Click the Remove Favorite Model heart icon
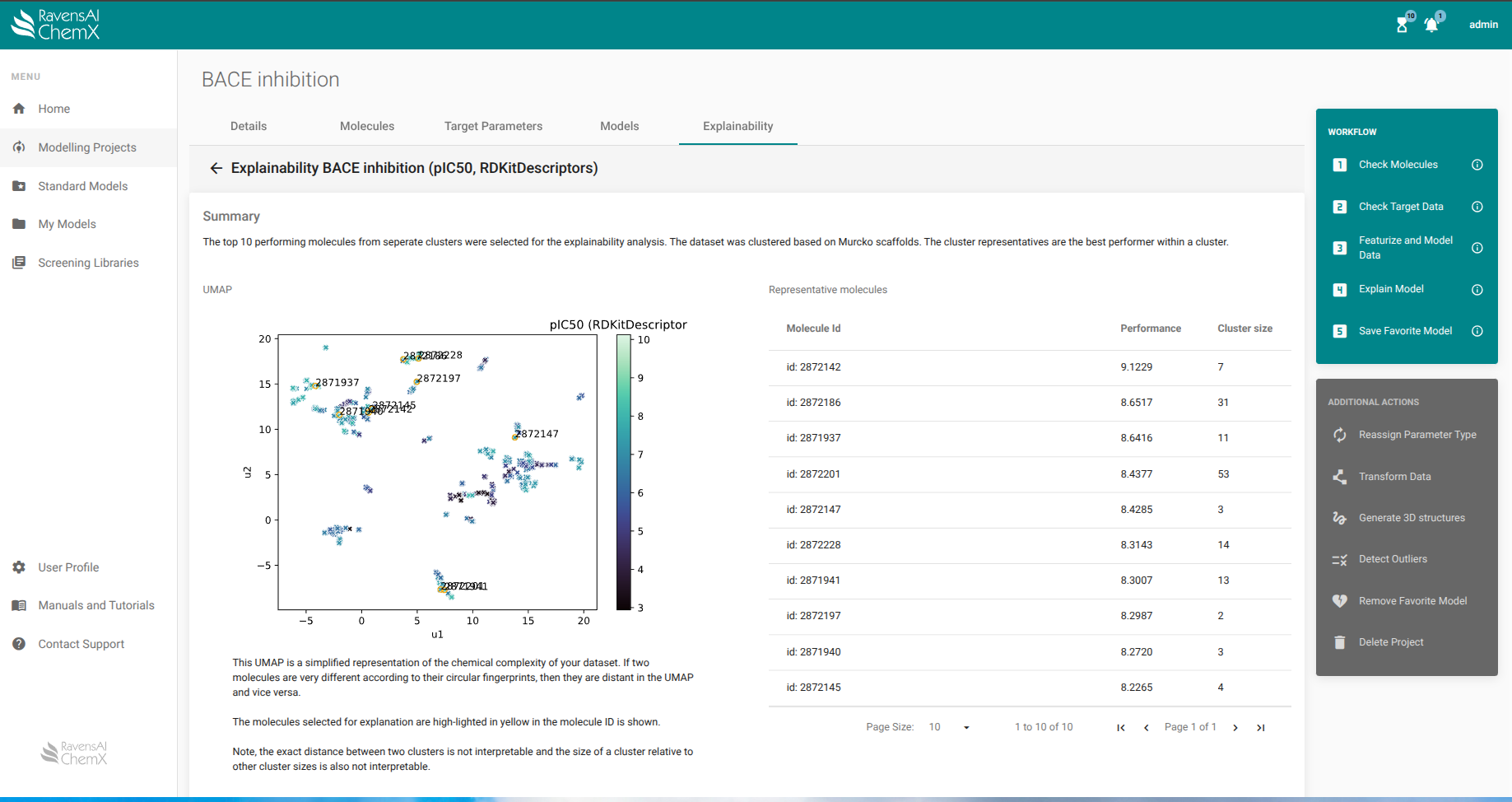Screen dimensions: 1512x802 tap(1339, 601)
